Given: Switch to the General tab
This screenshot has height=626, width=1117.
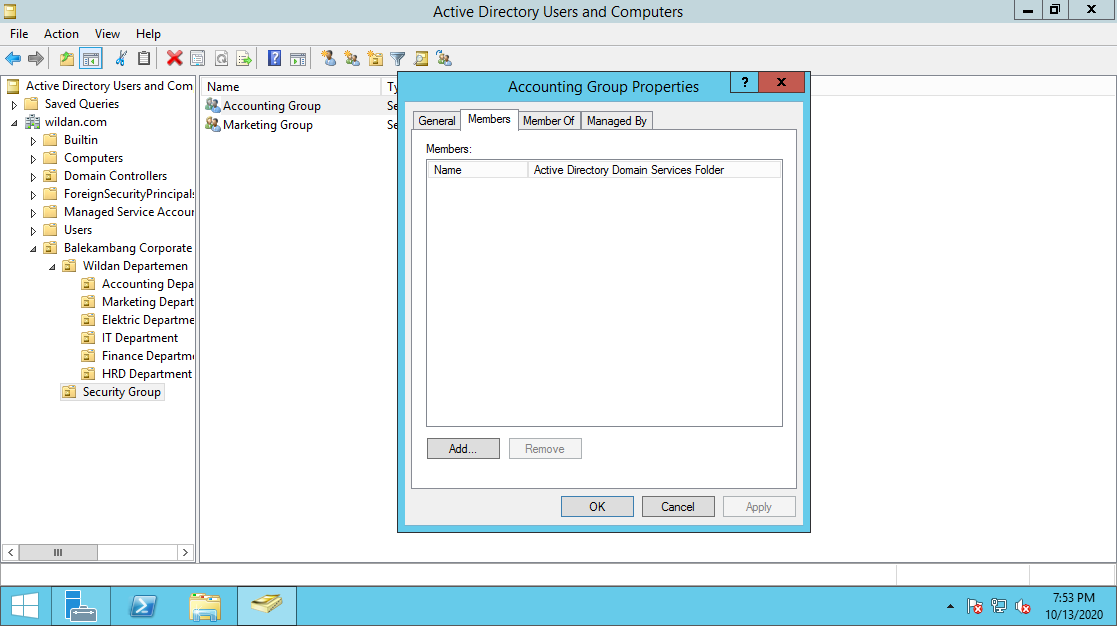Looking at the screenshot, I should click(x=436, y=120).
